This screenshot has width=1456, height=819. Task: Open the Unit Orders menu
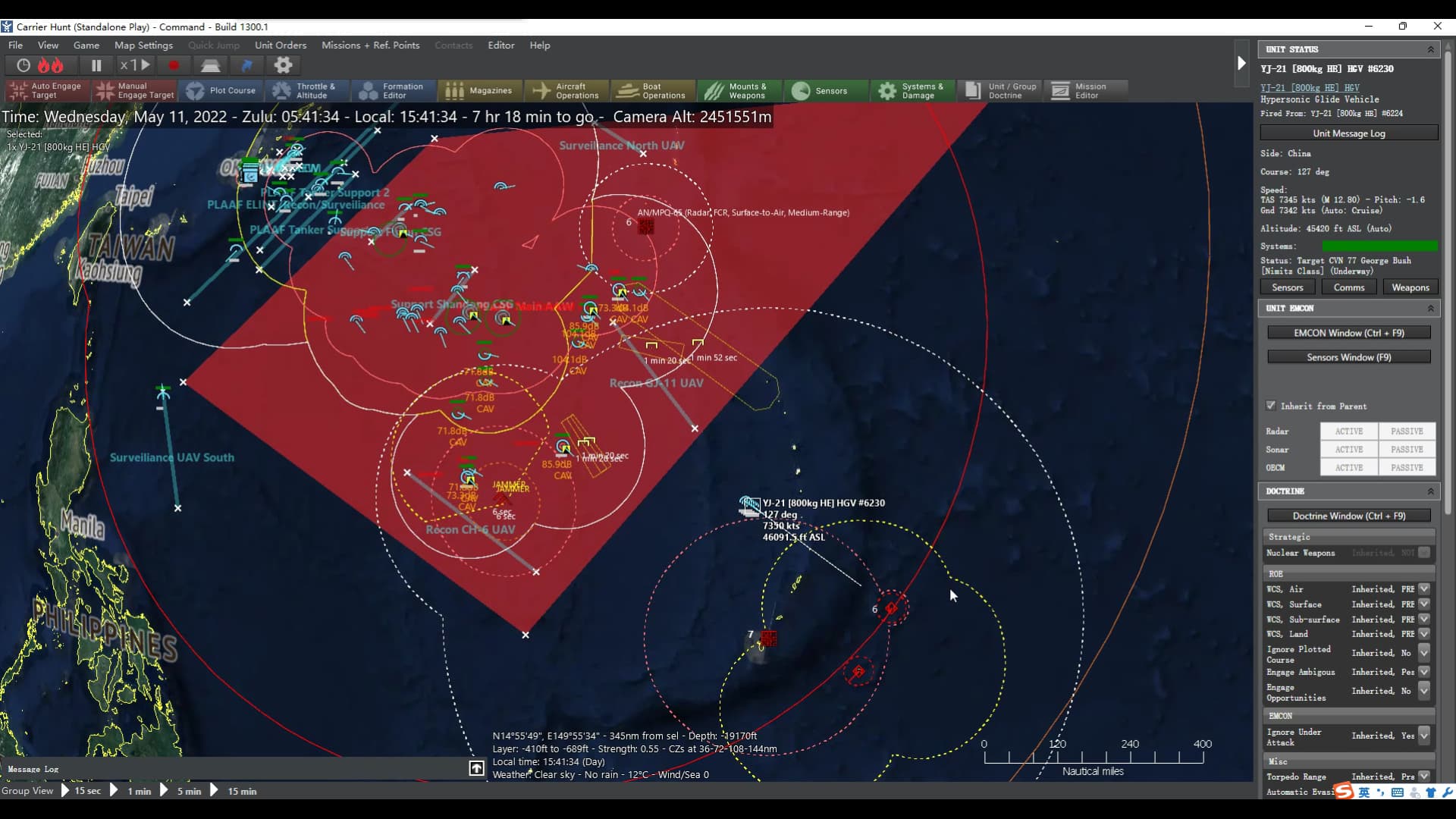pyautogui.click(x=281, y=45)
